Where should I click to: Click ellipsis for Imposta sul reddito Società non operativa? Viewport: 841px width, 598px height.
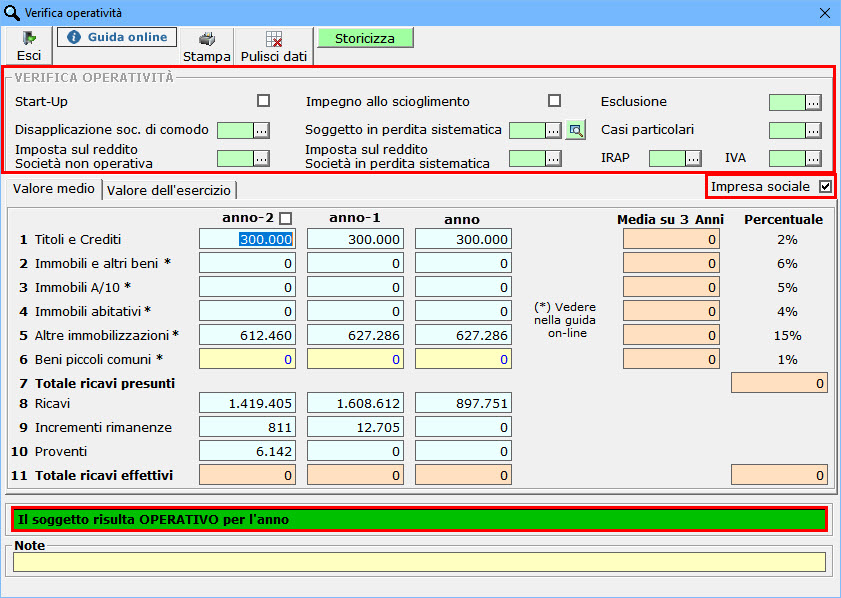pyautogui.click(x=261, y=158)
